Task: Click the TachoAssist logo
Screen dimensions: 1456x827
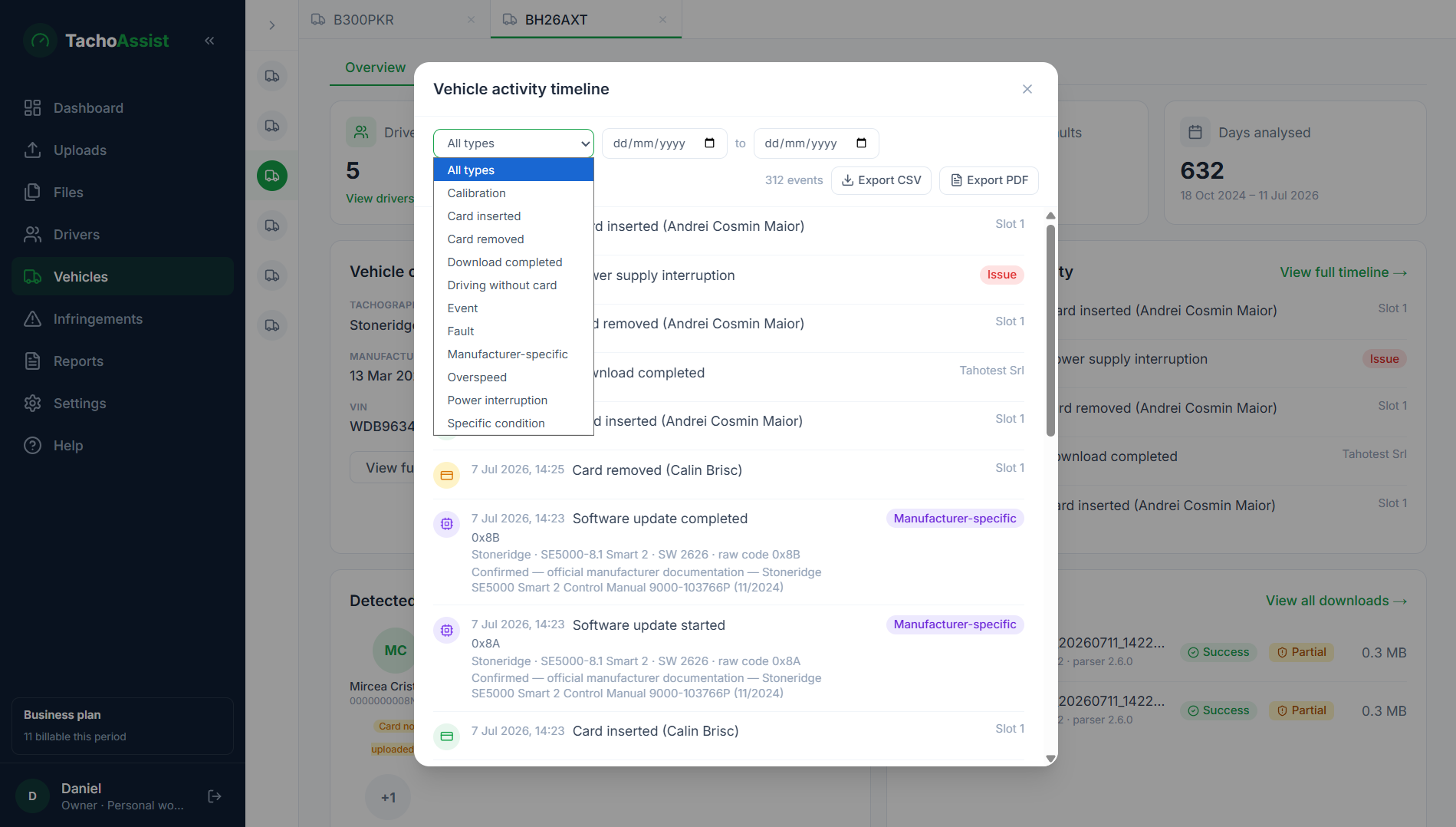Action: click(97, 41)
